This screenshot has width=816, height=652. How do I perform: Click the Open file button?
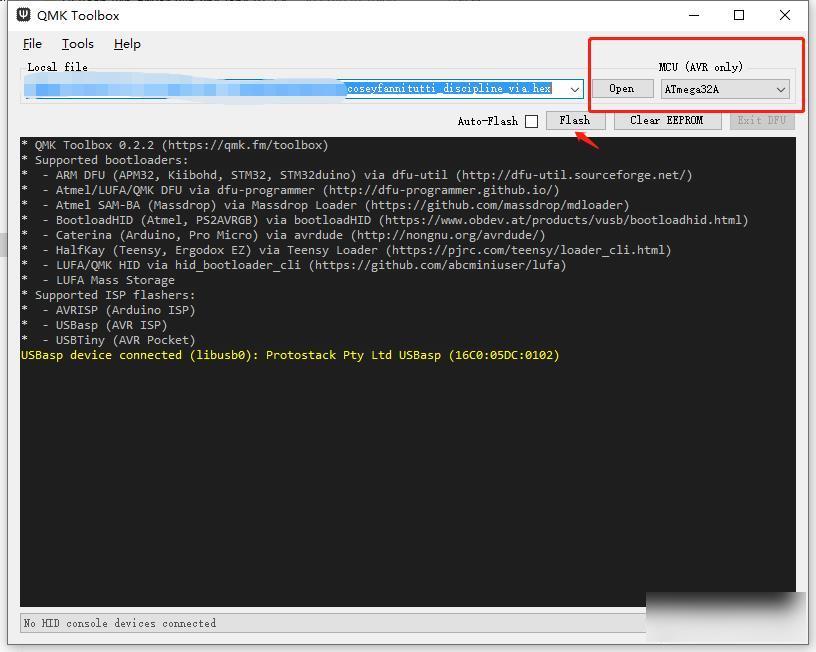pos(622,89)
